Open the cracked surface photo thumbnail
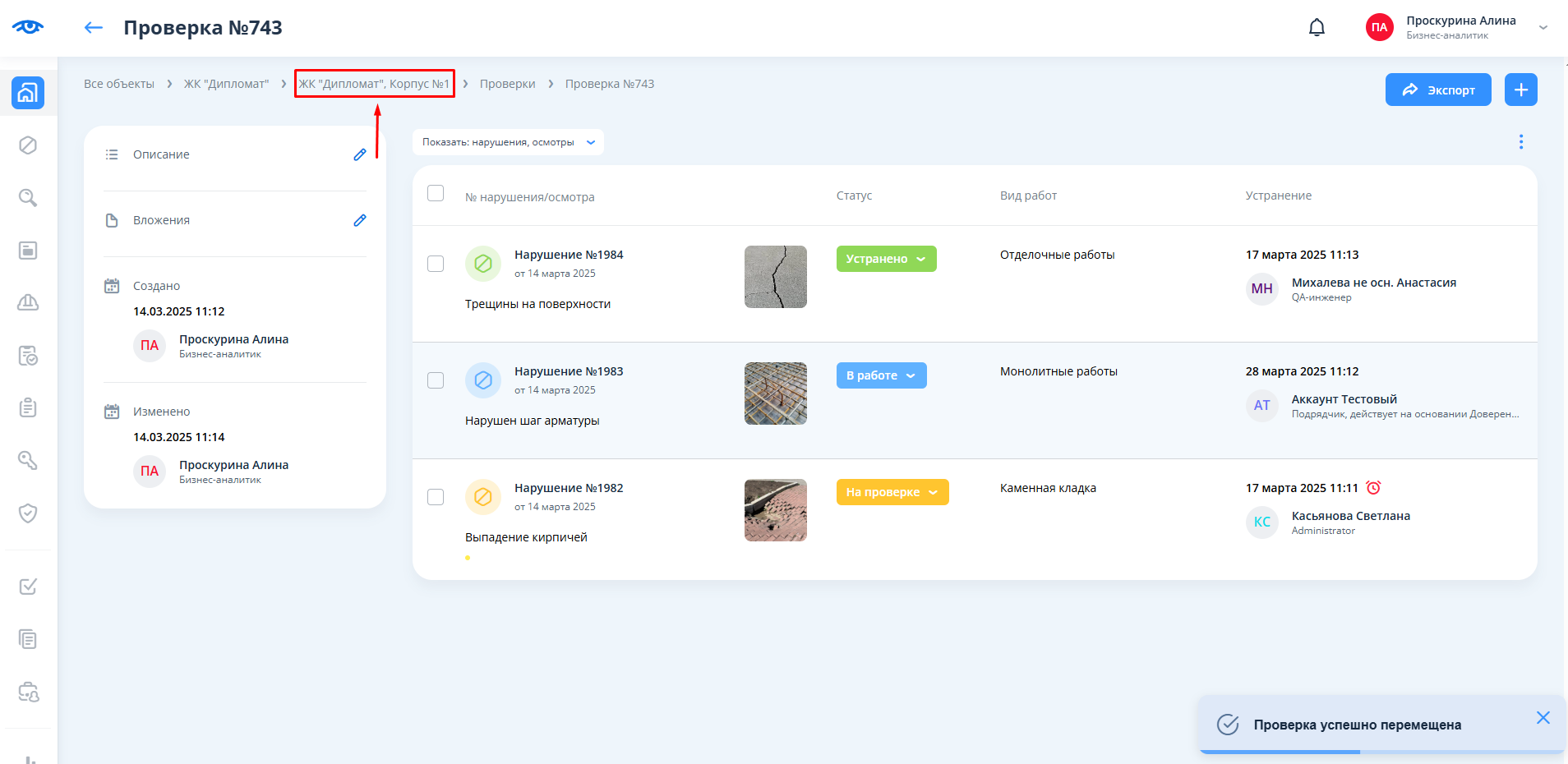The width and height of the screenshot is (1568, 764). [775, 277]
